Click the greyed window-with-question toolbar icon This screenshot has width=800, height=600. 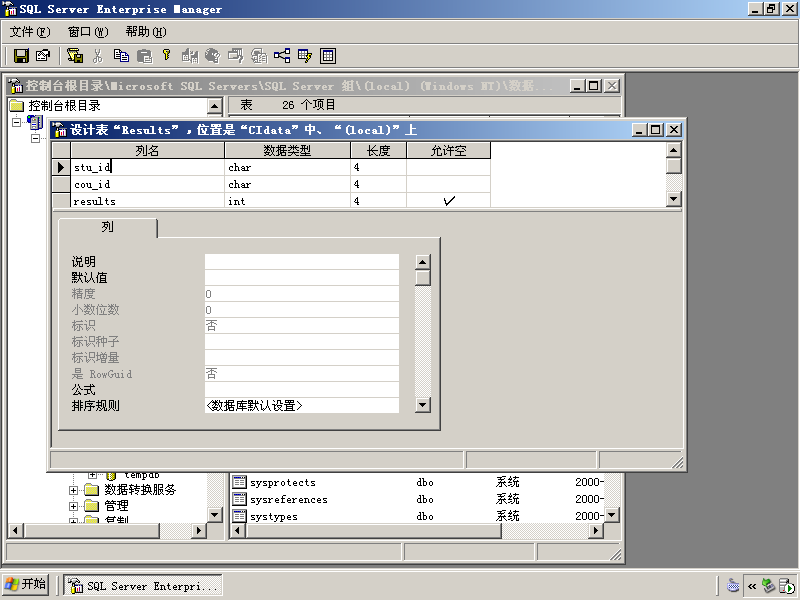coord(236,56)
